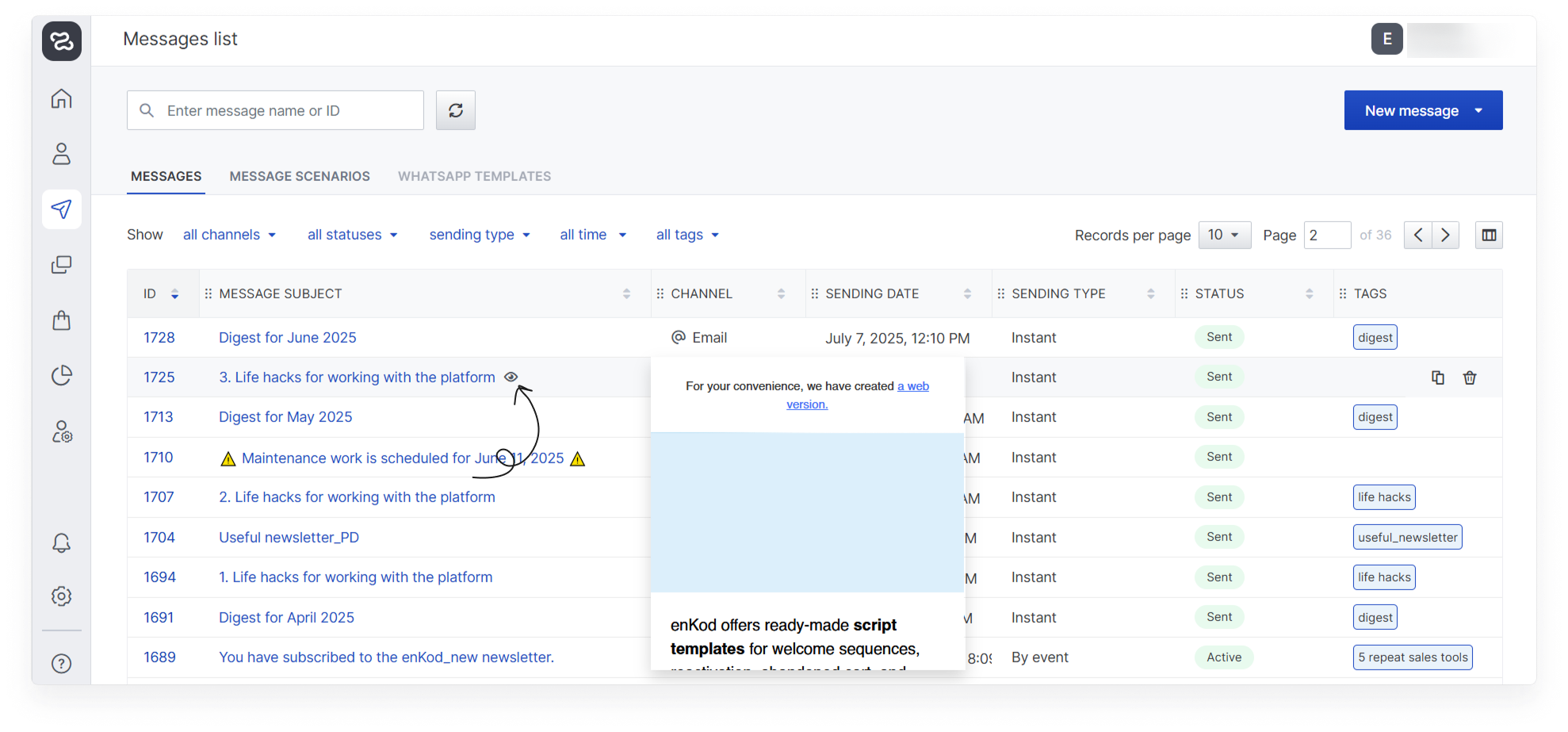1568x732 pixels.
Task: Switch to the WhatsApp Templates tab
Action: tap(474, 176)
